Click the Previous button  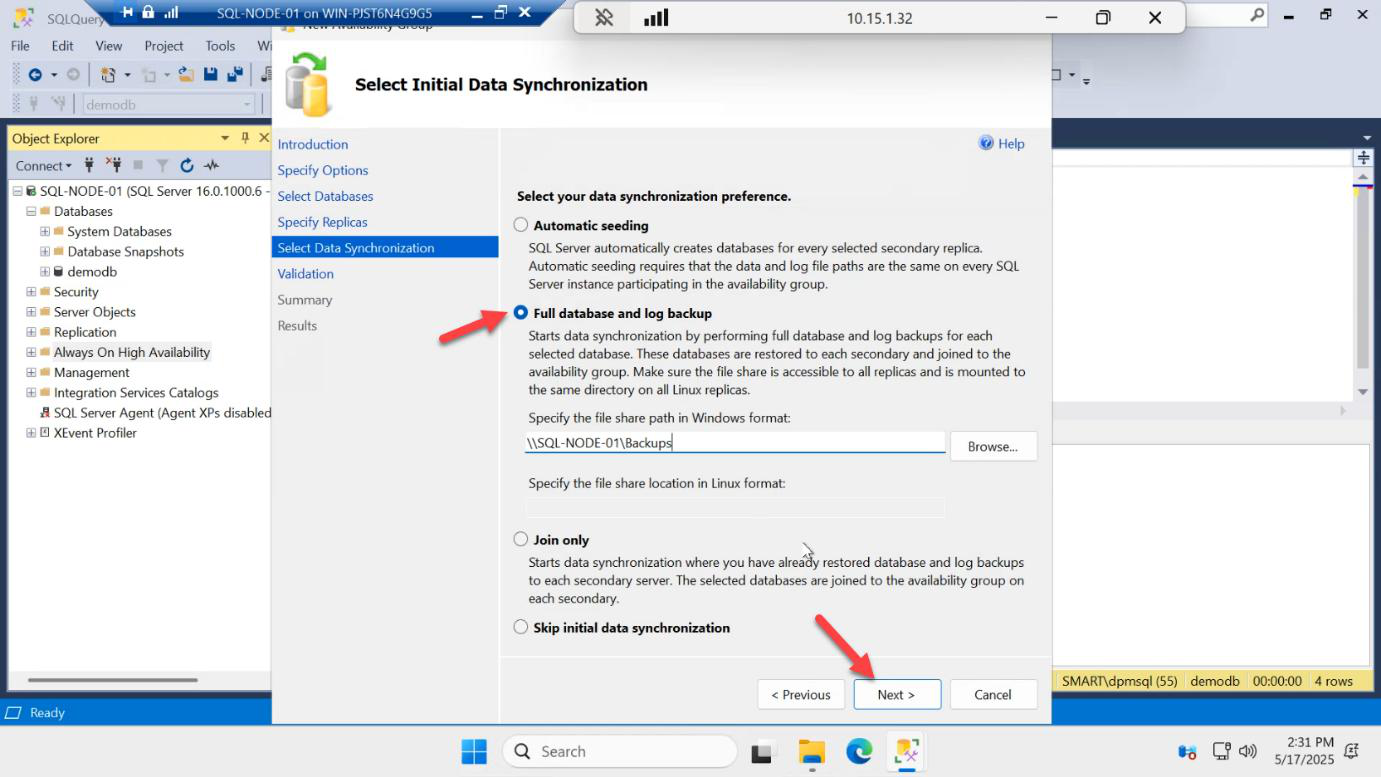pos(801,694)
